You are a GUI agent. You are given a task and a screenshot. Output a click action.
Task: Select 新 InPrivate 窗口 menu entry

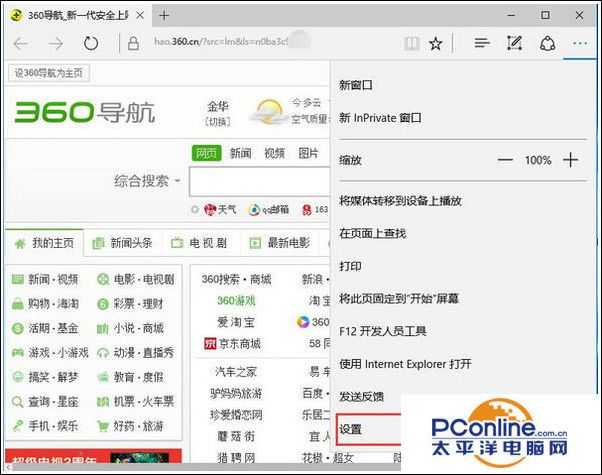pos(380,118)
